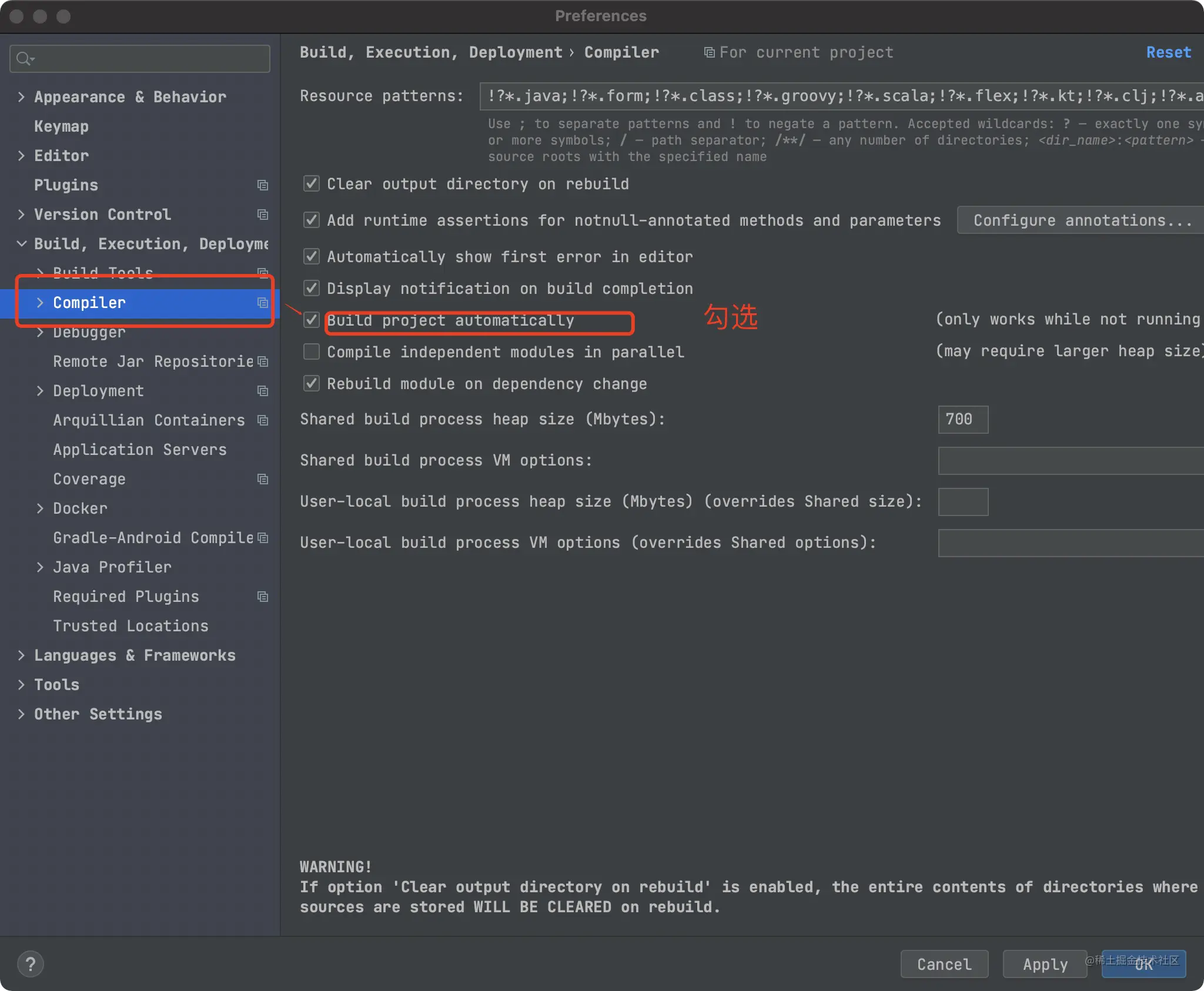Click the For current project icon

[x=710, y=53]
